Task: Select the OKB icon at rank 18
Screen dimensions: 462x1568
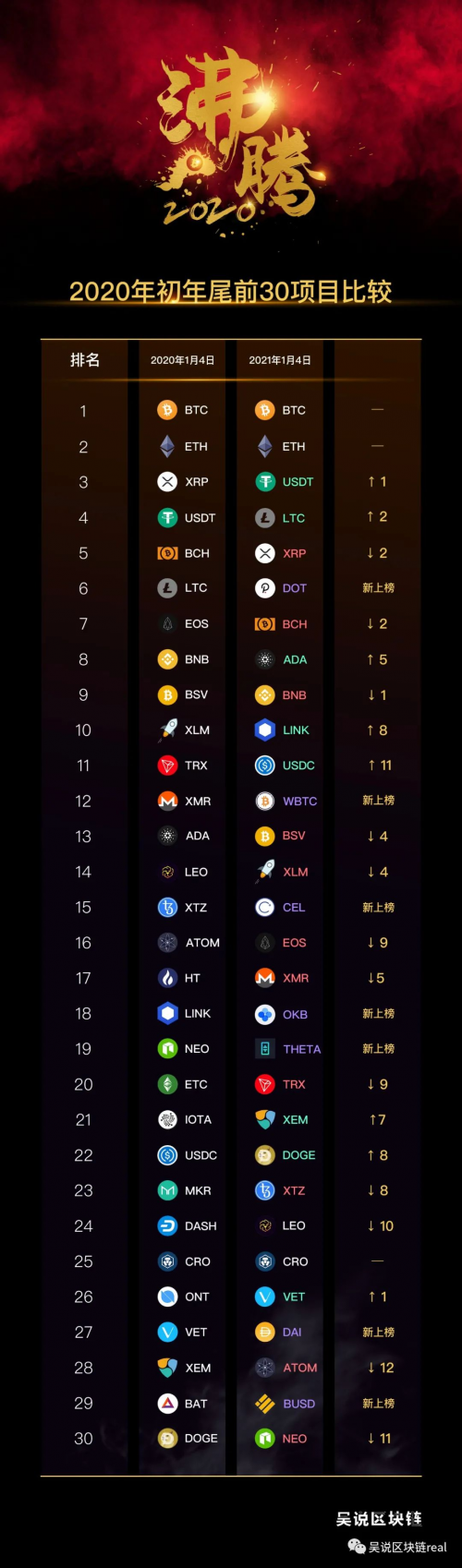Action: pos(265,1014)
